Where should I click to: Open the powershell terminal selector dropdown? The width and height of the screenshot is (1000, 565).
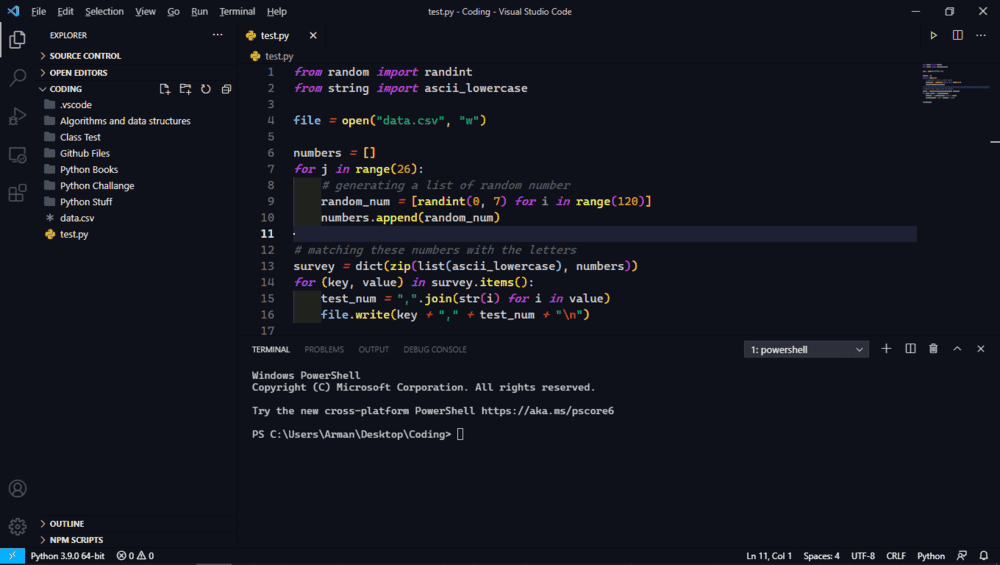pos(807,350)
